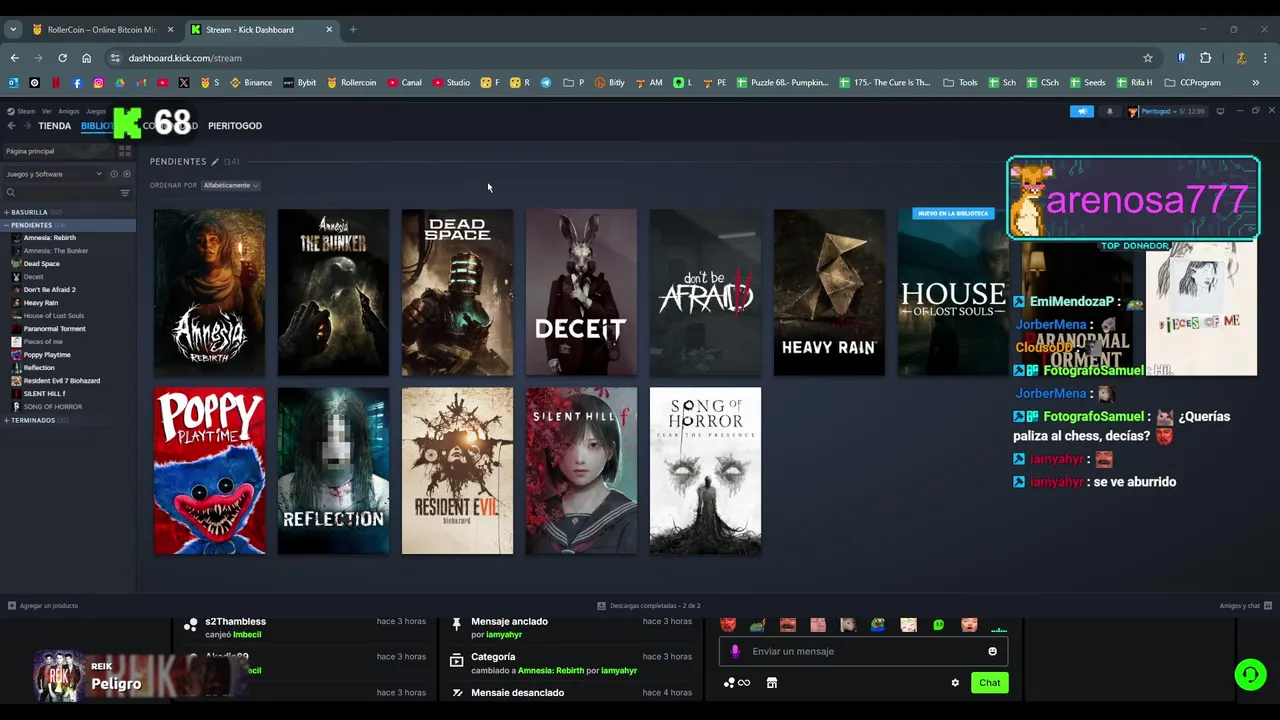Open the chat settings gear icon
The height and width of the screenshot is (720, 1280).
tap(955, 683)
